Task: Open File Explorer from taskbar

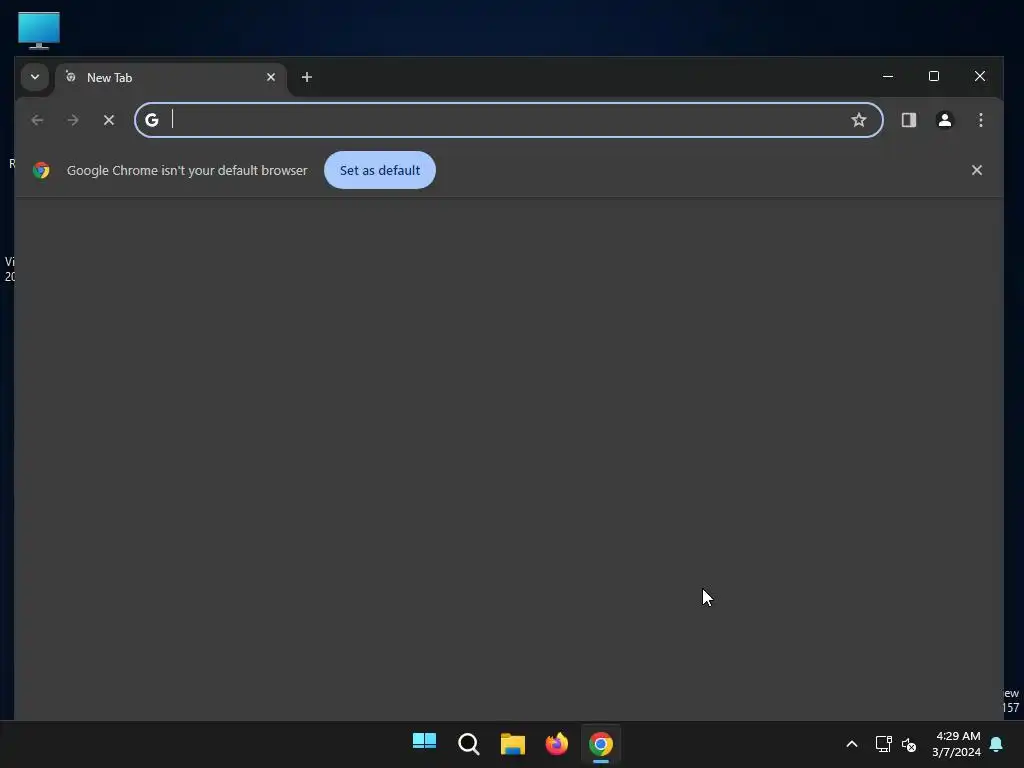Action: click(513, 744)
